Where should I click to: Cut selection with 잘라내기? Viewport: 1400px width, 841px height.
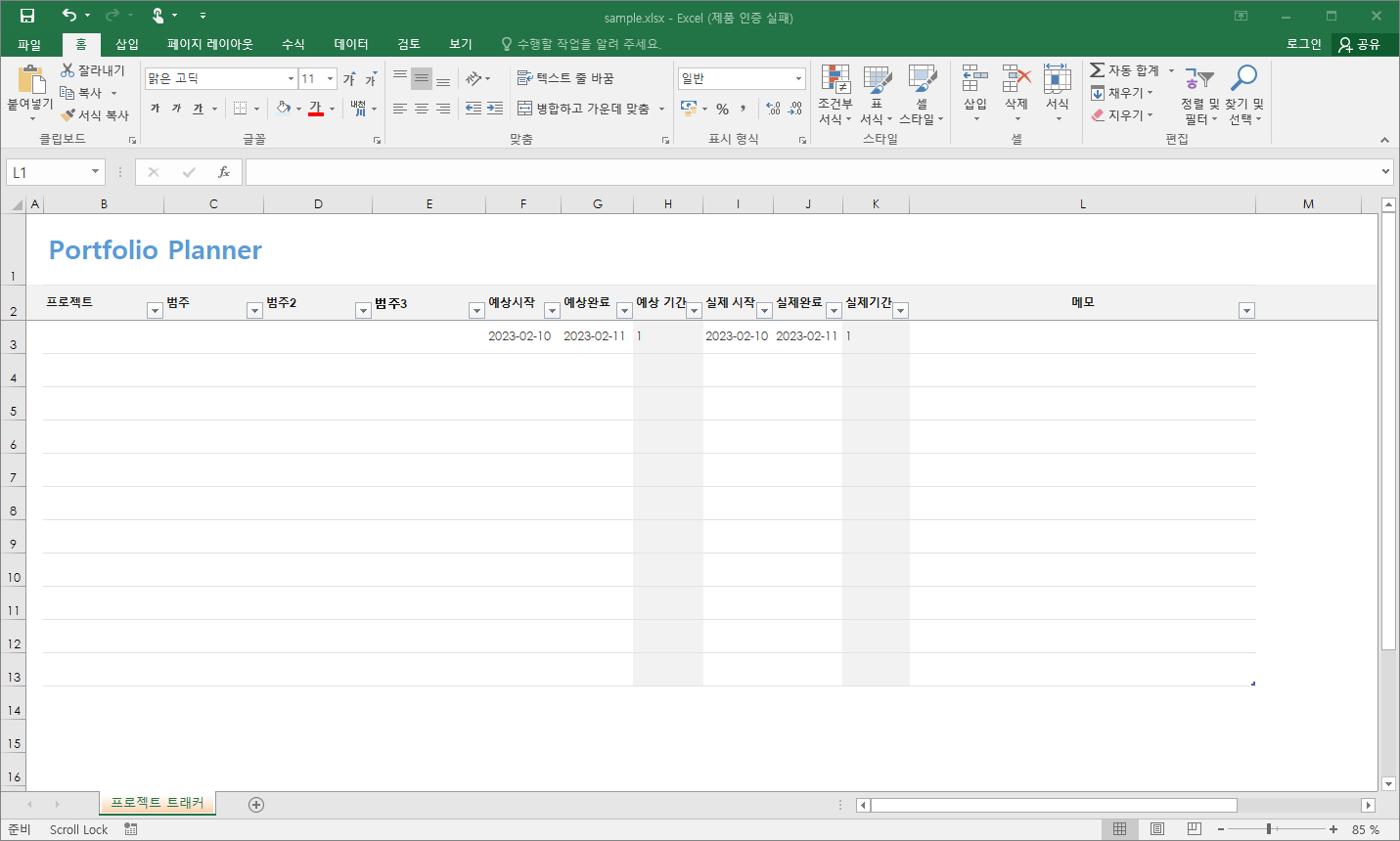coord(93,70)
